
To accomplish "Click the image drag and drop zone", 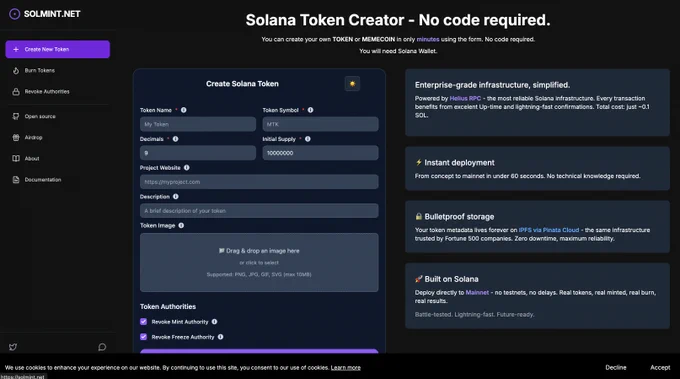I will 259,262.
